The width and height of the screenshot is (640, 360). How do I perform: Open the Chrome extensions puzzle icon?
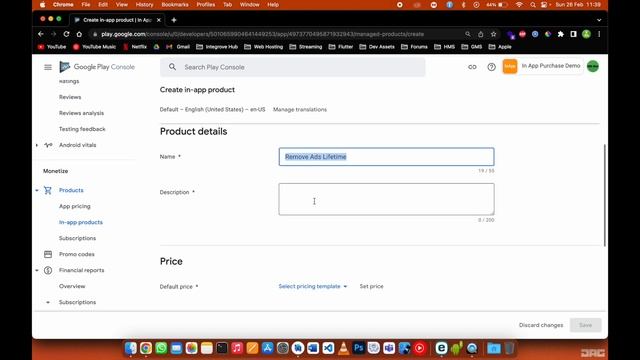click(x=561, y=34)
